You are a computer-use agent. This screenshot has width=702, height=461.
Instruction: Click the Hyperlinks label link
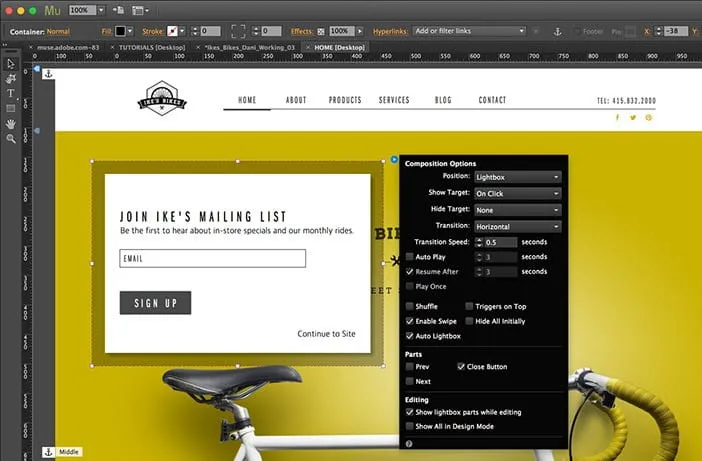[390, 31]
